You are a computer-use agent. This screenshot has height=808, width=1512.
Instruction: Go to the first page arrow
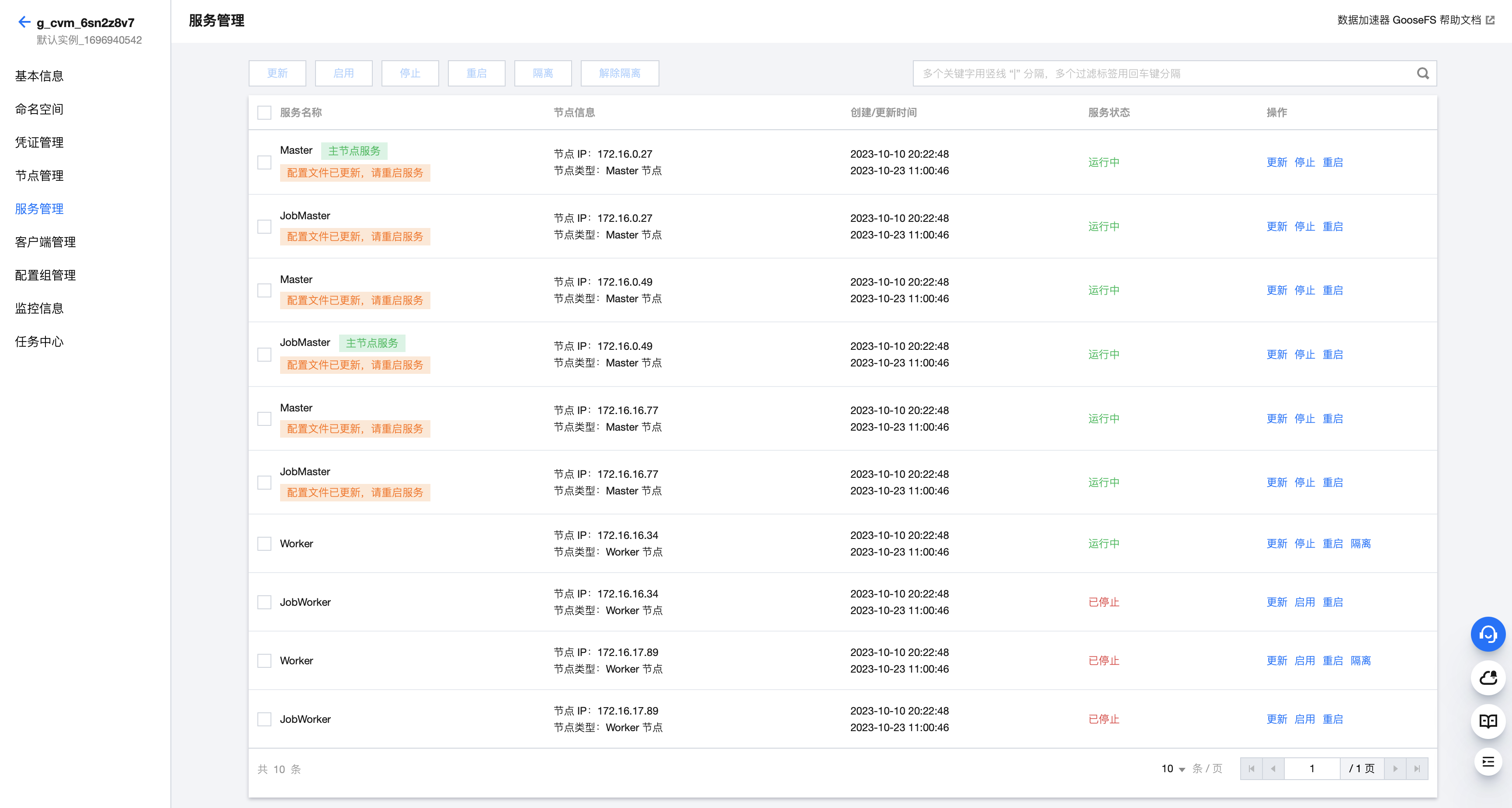(x=1251, y=769)
